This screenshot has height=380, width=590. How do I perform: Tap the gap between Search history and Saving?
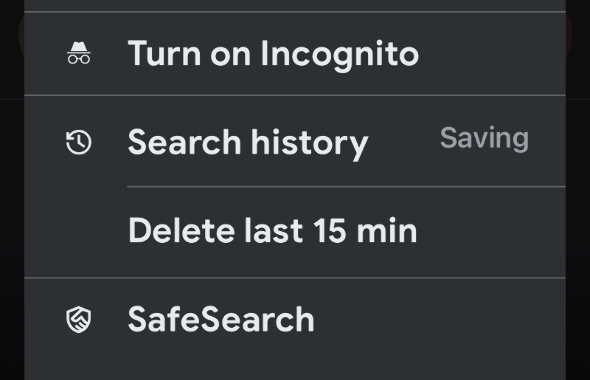(x=404, y=141)
